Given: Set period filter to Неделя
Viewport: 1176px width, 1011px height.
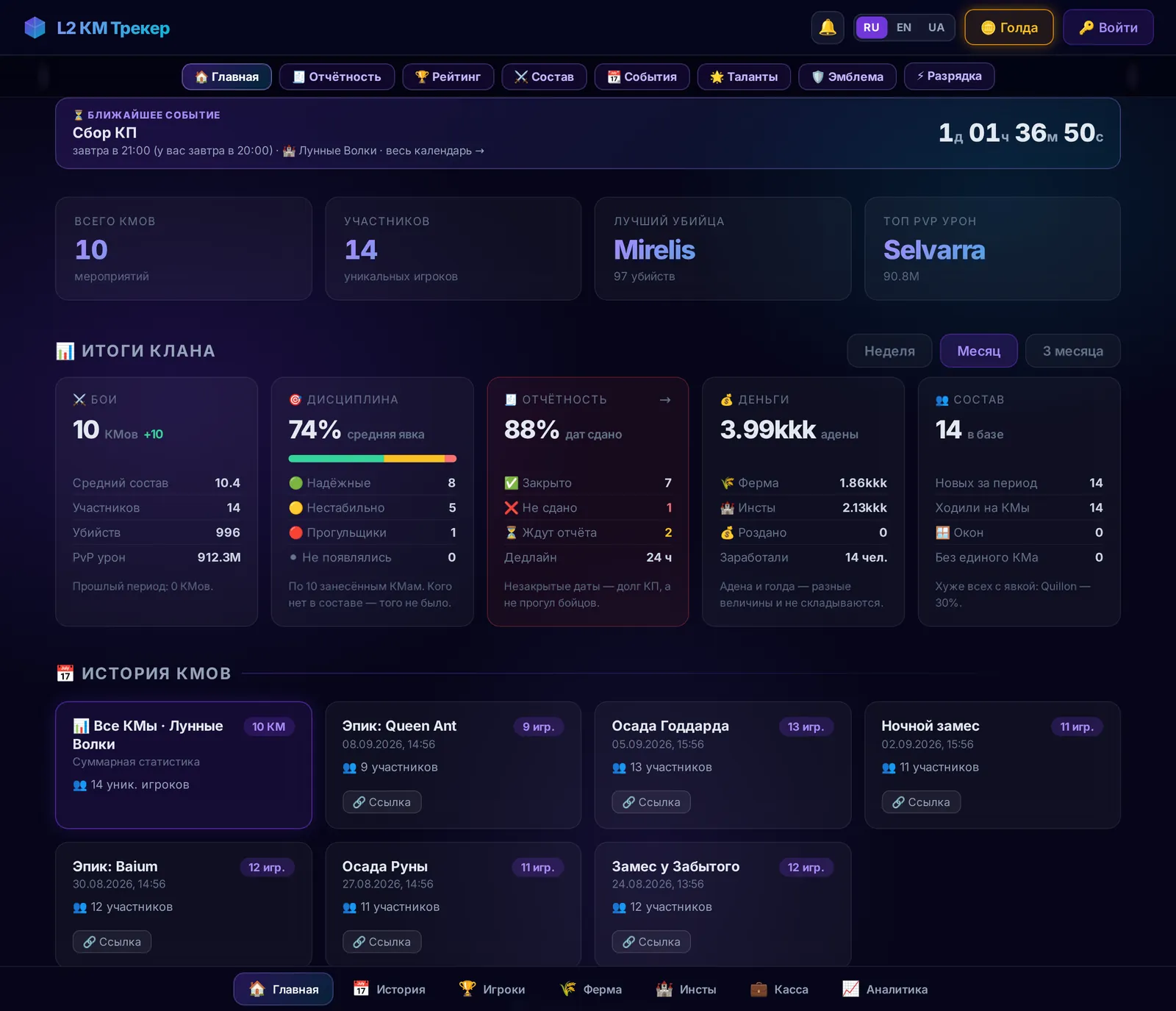Looking at the screenshot, I should click(x=889, y=351).
